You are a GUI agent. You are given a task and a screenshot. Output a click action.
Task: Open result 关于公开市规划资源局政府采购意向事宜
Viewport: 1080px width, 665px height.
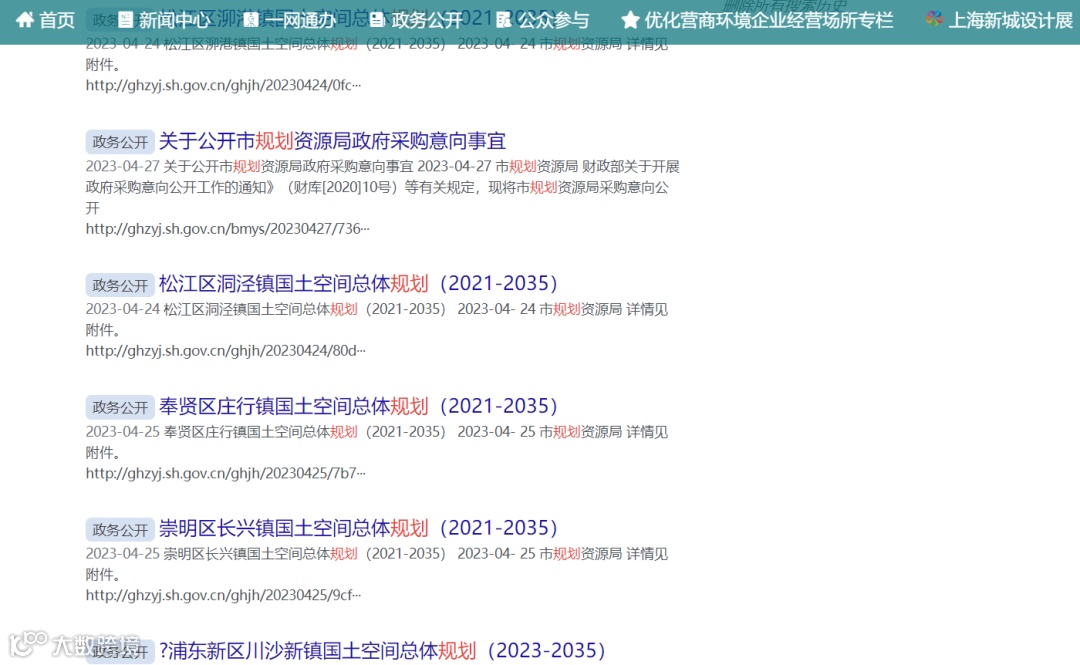[x=333, y=141]
